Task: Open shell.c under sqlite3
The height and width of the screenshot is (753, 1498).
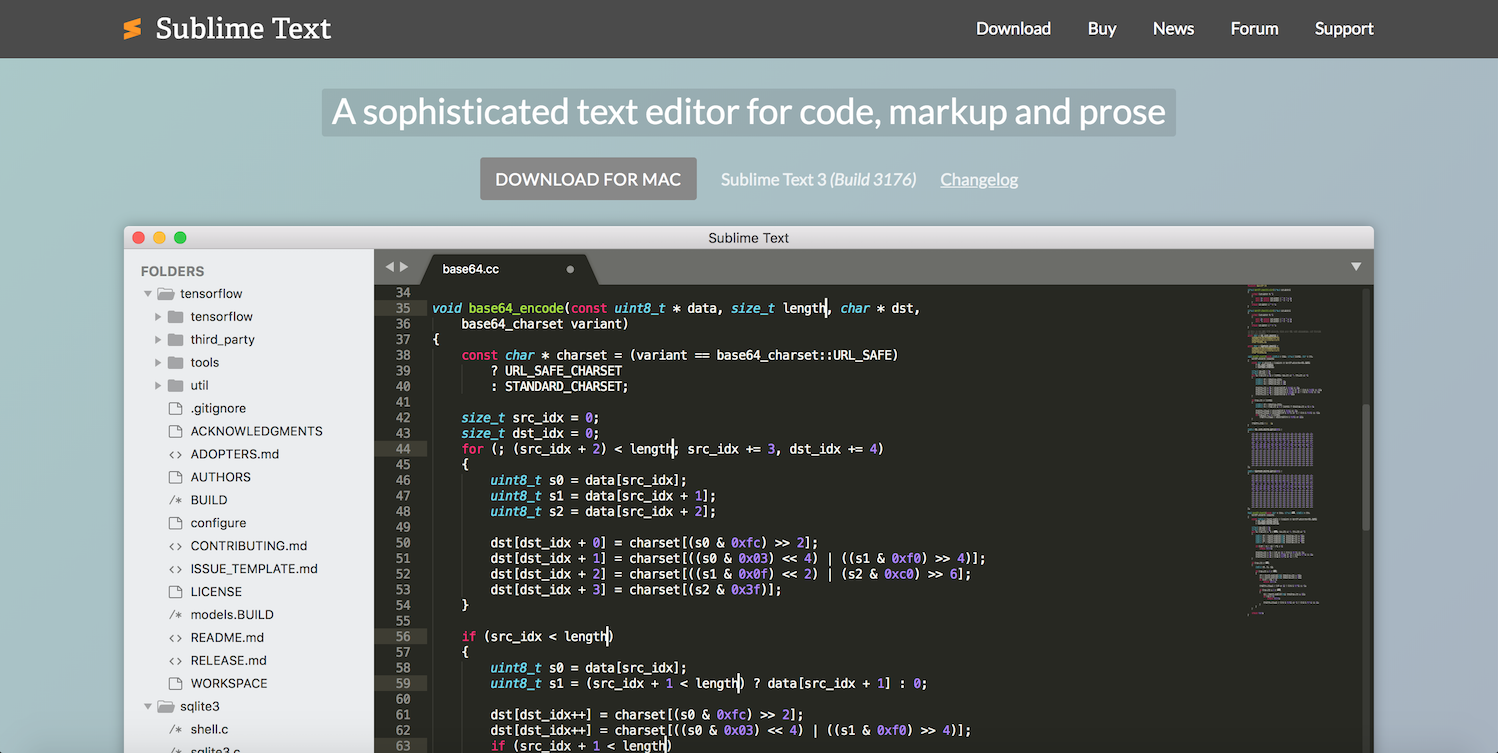Action: pos(210,730)
